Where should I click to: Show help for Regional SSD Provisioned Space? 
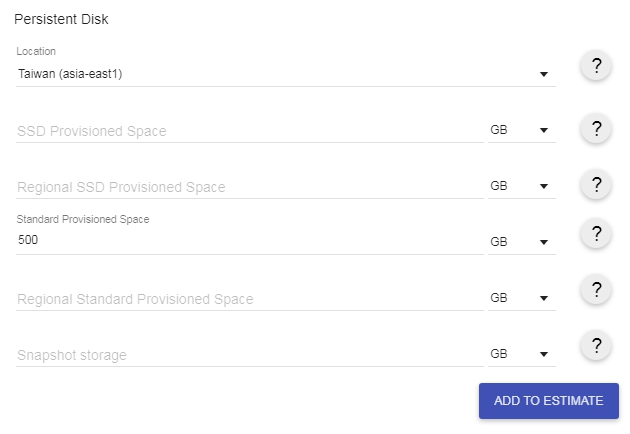(596, 184)
